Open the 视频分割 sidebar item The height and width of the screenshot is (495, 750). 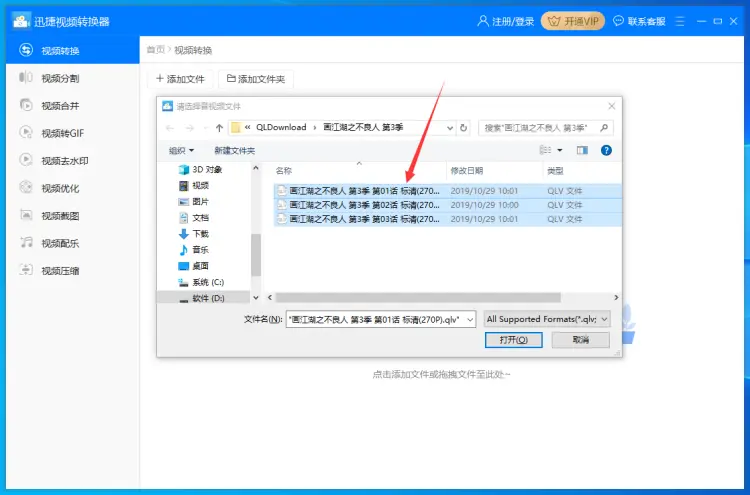pos(72,78)
